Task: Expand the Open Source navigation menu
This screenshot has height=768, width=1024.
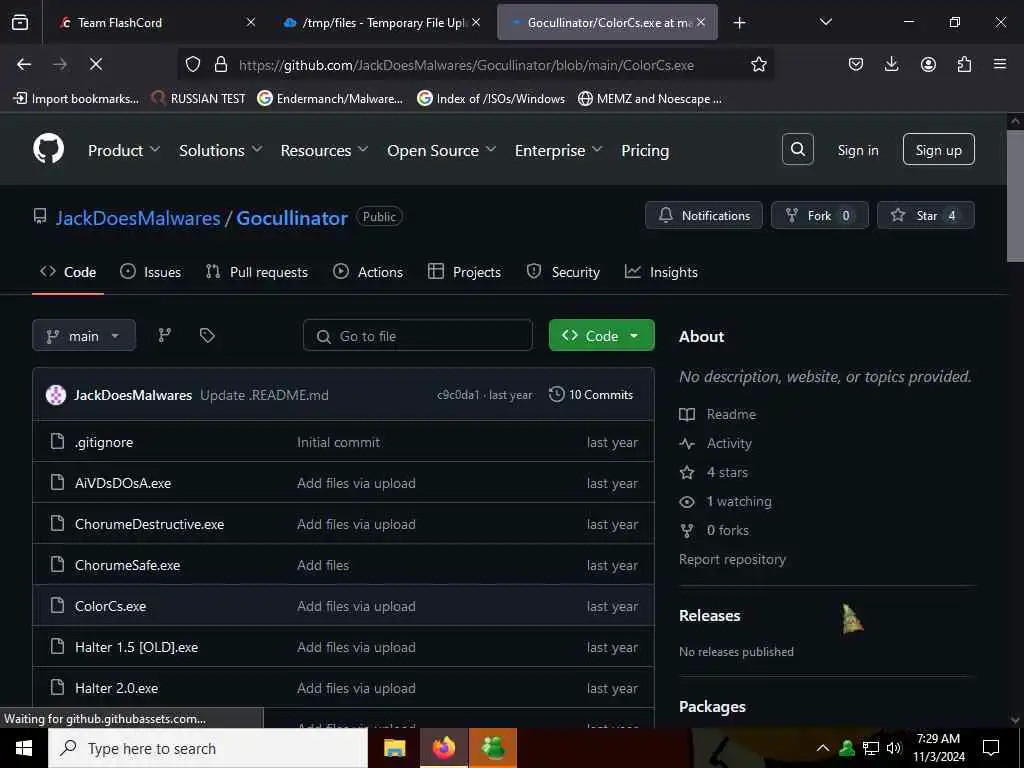Action: [441, 150]
